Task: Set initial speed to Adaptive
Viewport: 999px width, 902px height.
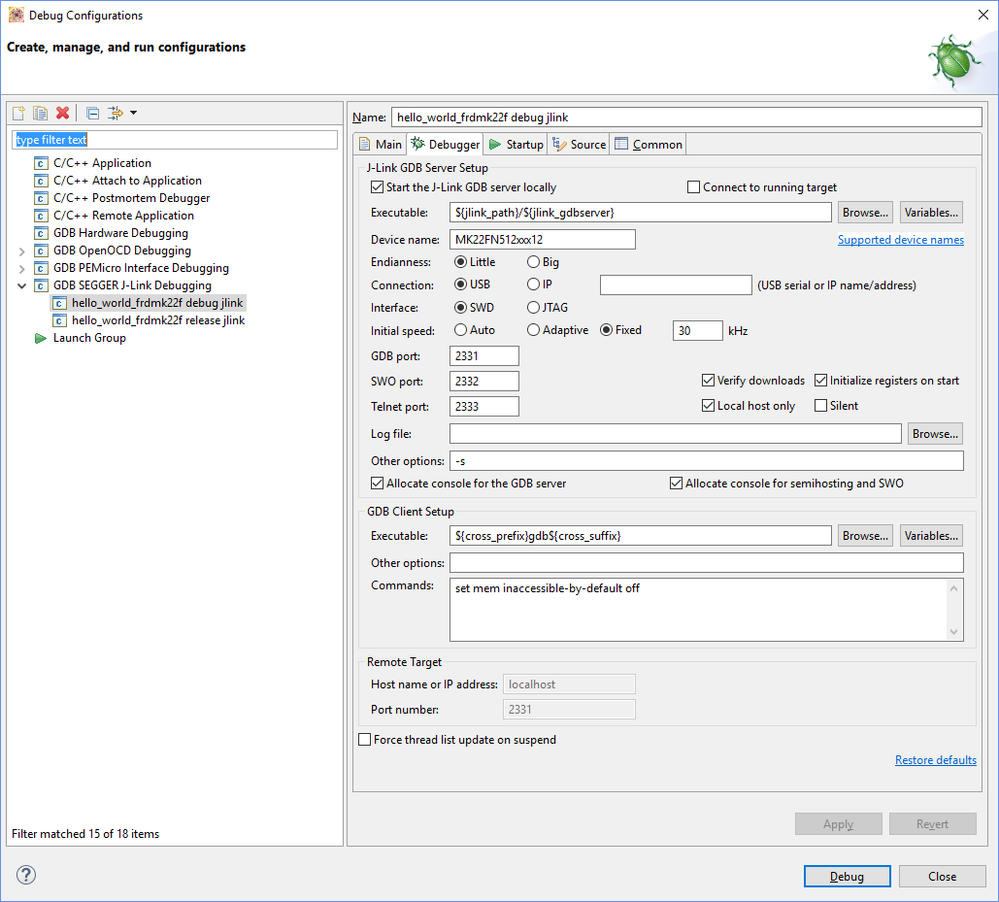Action: coord(533,330)
